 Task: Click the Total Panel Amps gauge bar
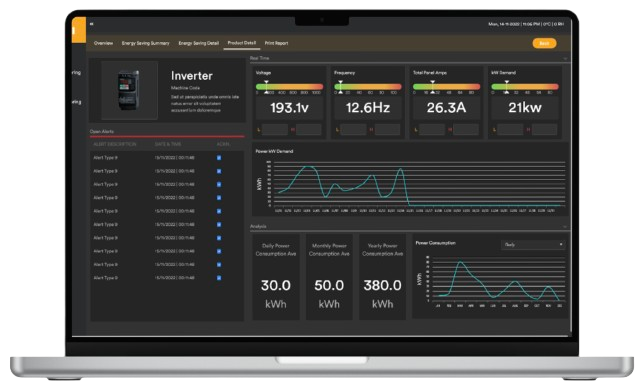pos(447,87)
